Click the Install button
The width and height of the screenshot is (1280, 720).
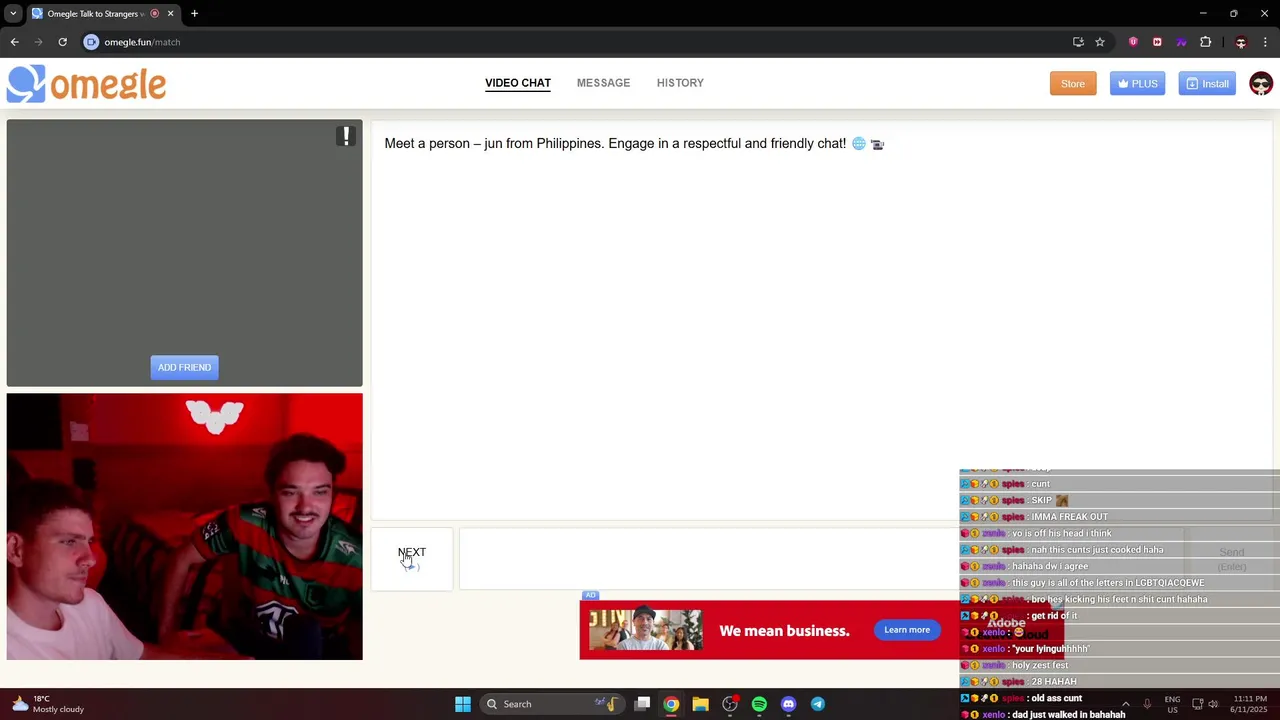point(1207,84)
